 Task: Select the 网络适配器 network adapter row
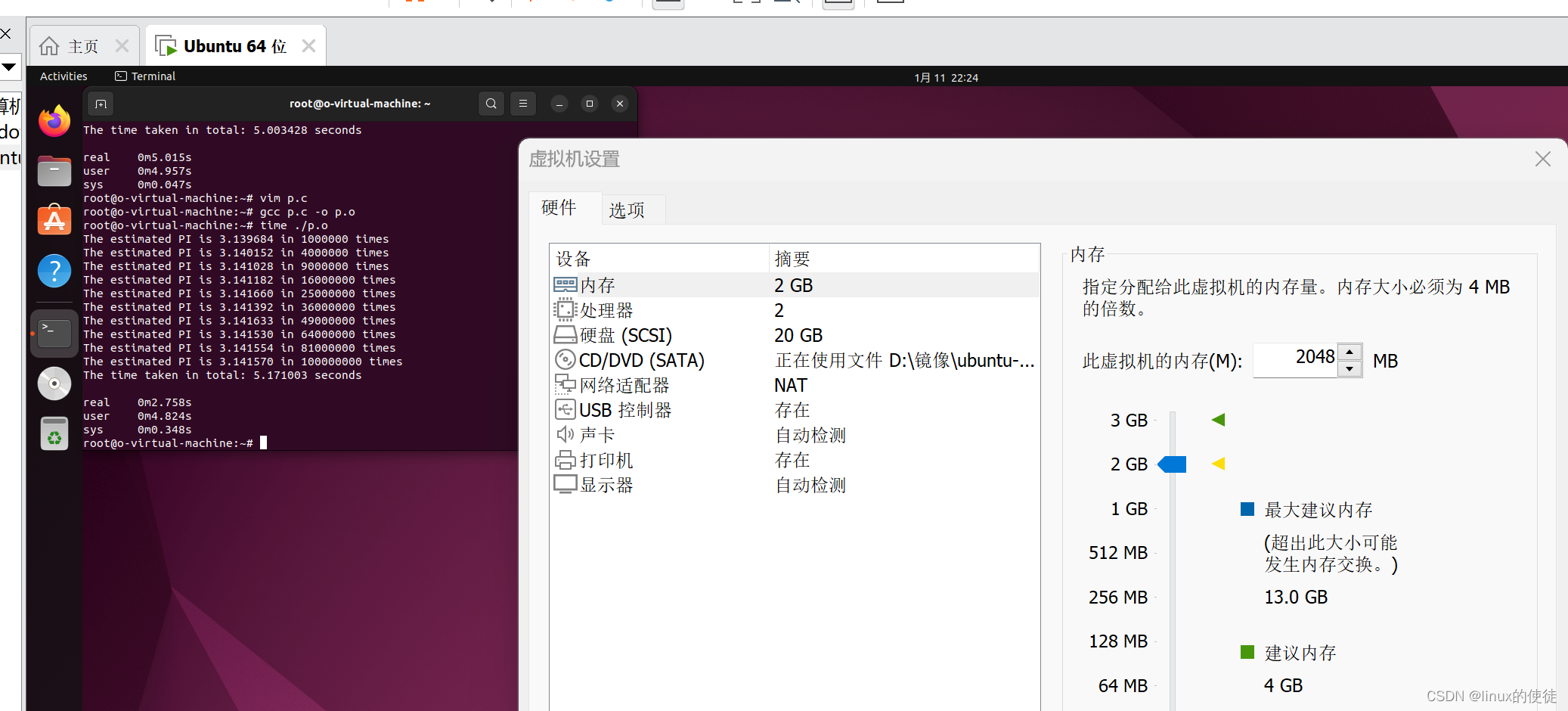[795, 385]
